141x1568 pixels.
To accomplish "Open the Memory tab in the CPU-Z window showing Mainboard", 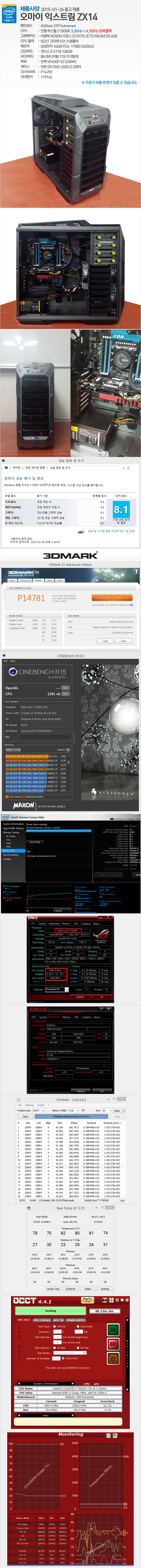I will [66, 1017].
